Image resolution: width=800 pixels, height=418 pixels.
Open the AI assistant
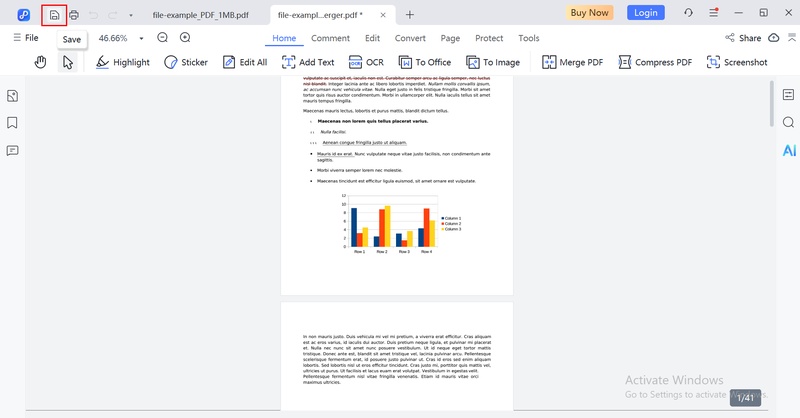click(789, 150)
